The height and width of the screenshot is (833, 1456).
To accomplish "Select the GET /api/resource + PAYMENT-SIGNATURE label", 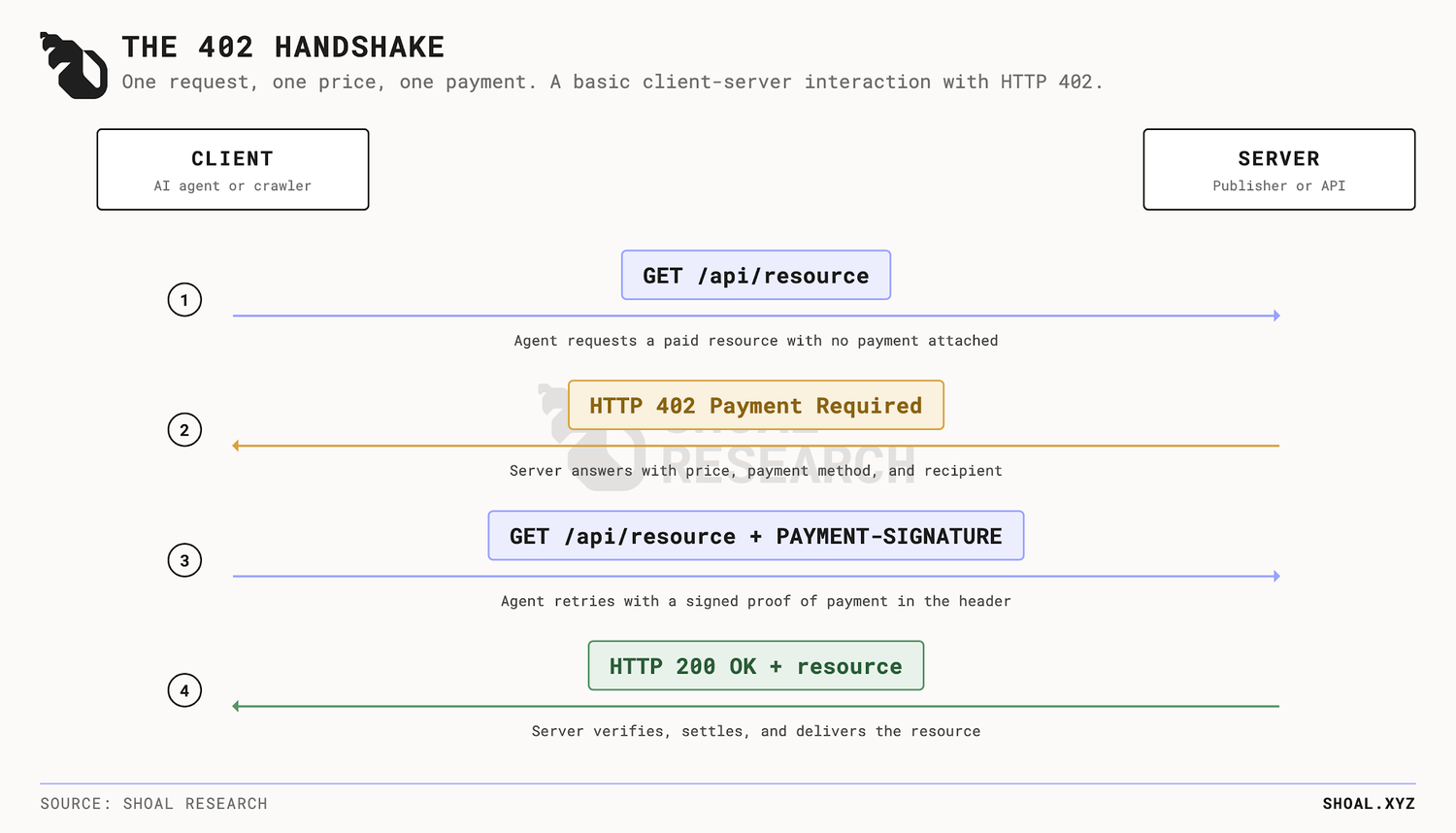I will coord(756,535).
